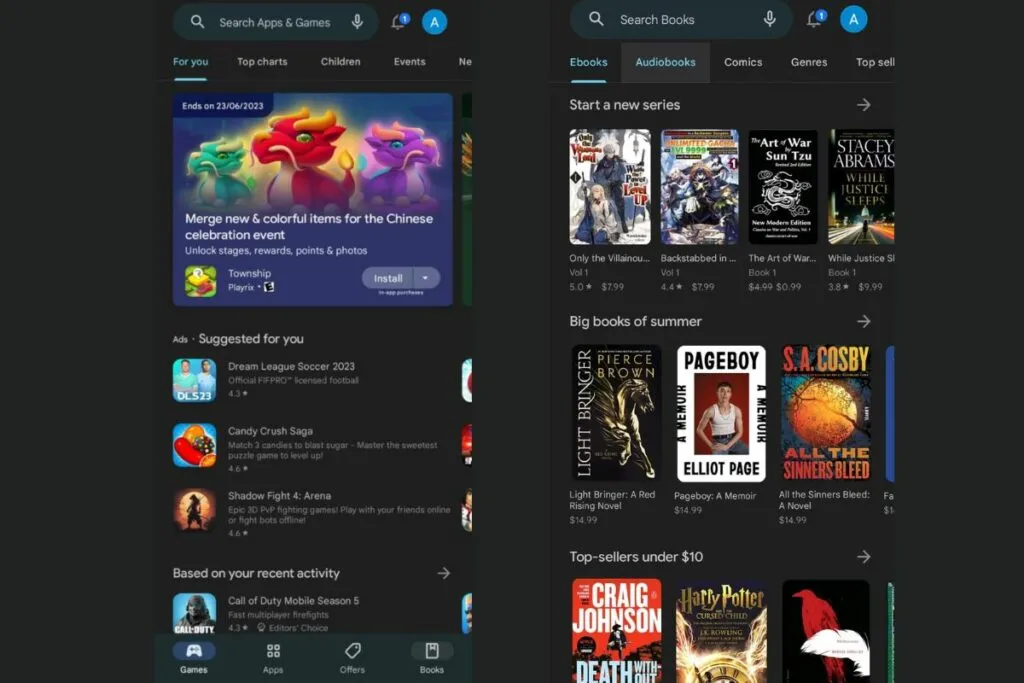The image size is (1024, 683).
Task: Expand the Install button dropdown arrow
Action: coord(426,278)
